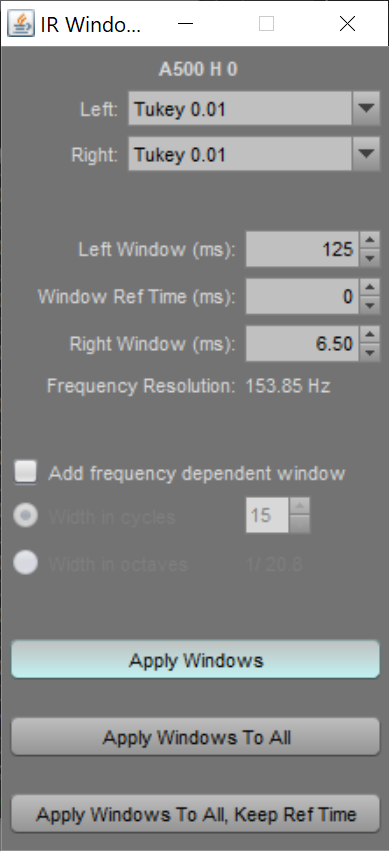Decrease Right Window value with down arrow

coord(370,353)
